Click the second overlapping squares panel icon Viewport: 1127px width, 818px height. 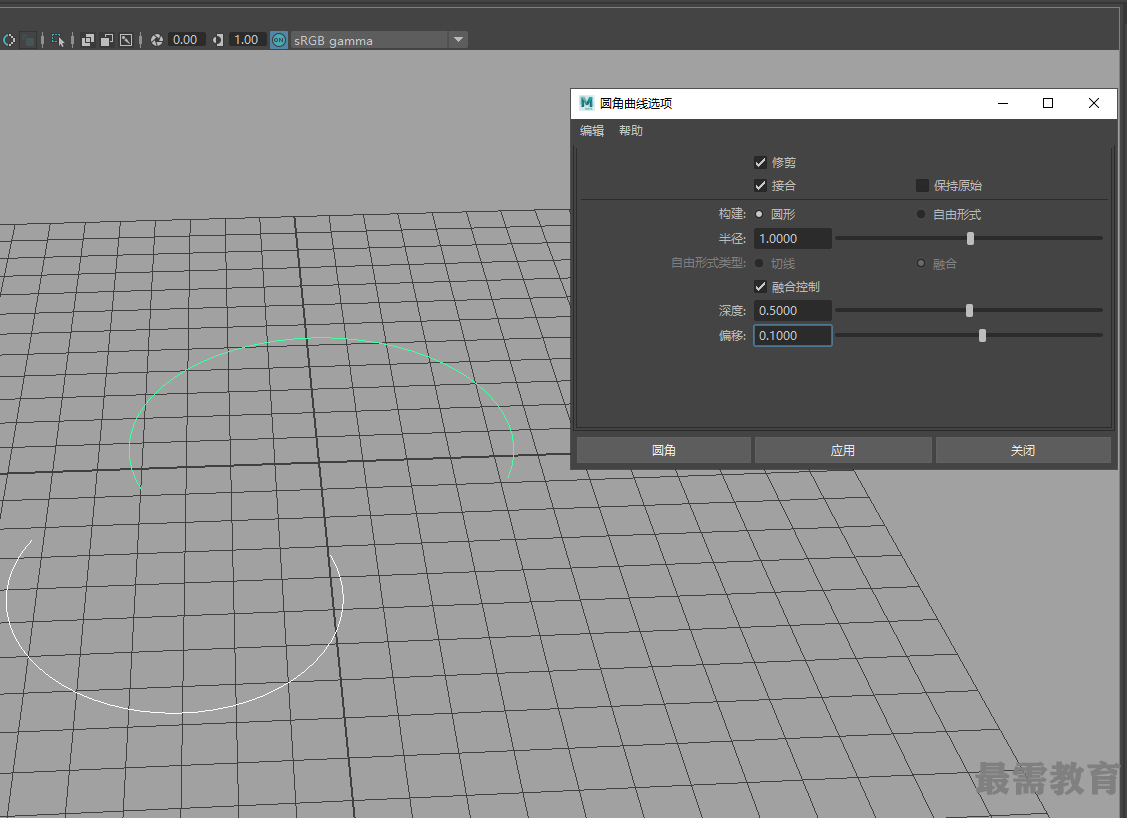point(107,40)
